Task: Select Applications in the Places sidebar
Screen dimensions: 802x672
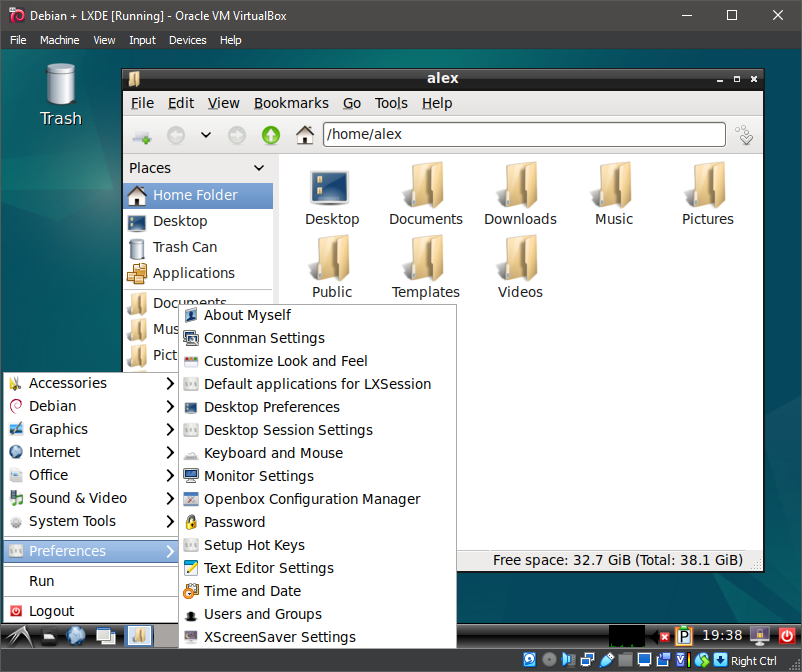Action: click(x=191, y=273)
